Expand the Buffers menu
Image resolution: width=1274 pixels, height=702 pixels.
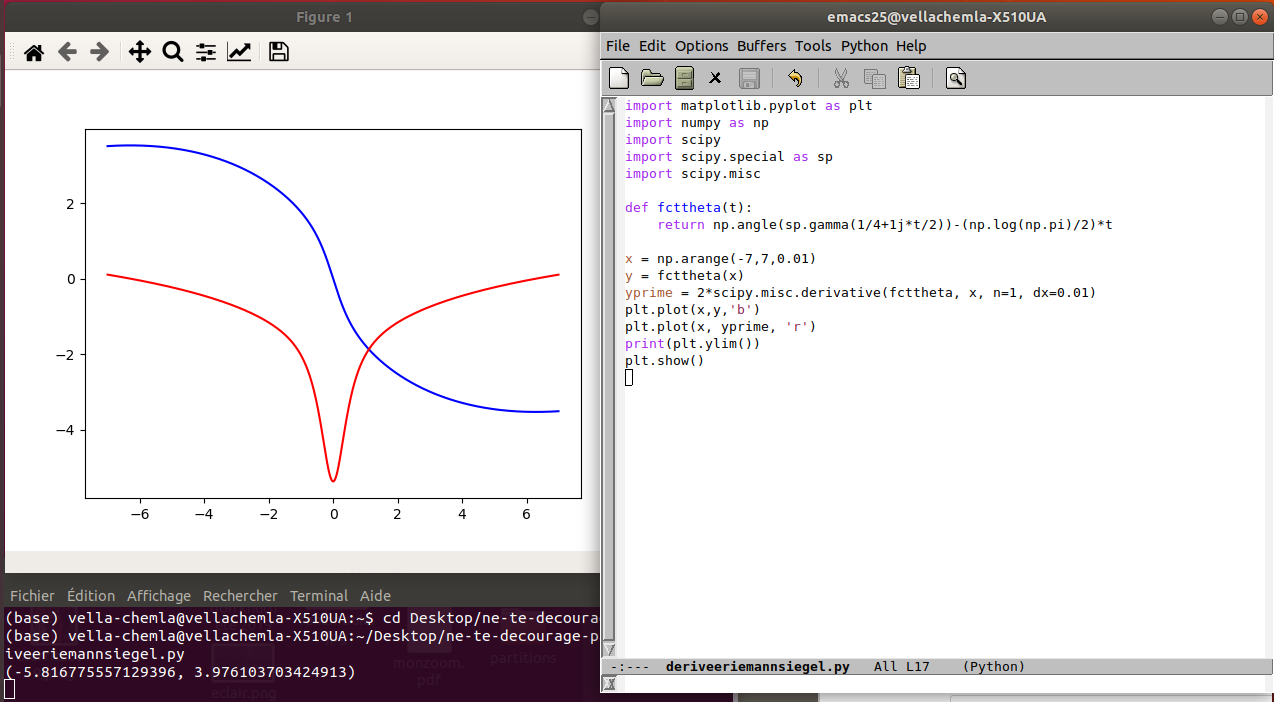pos(761,46)
